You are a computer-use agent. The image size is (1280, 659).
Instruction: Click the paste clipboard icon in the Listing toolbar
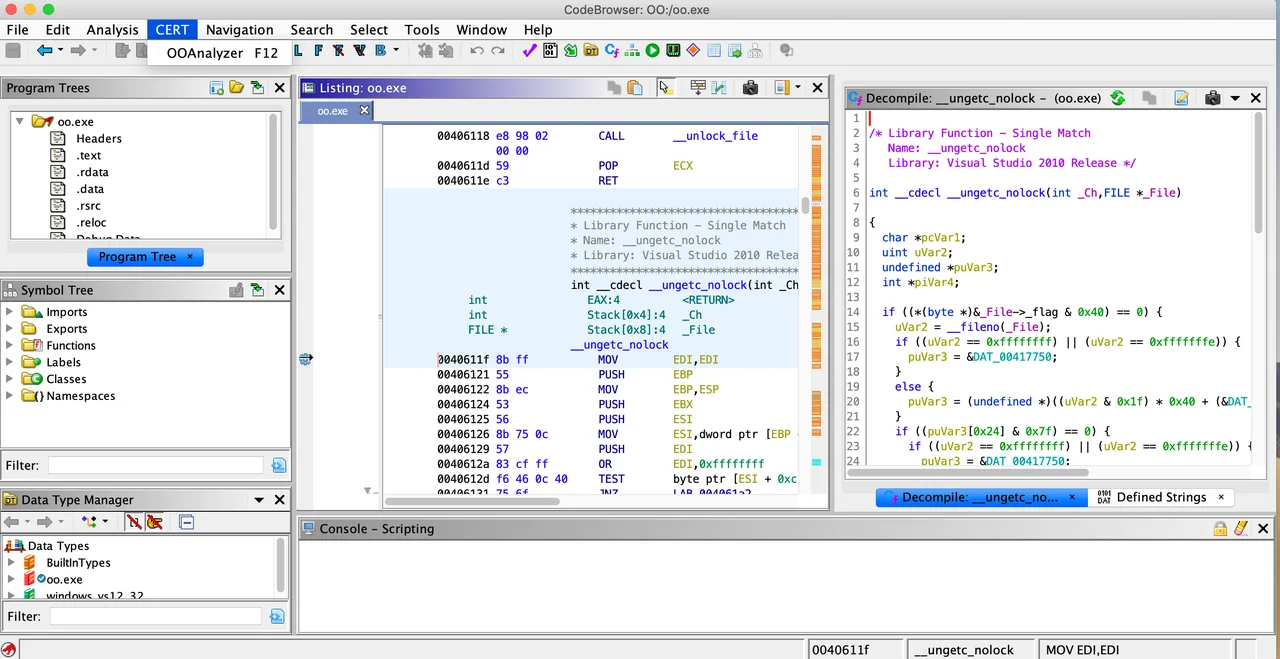tap(635, 88)
